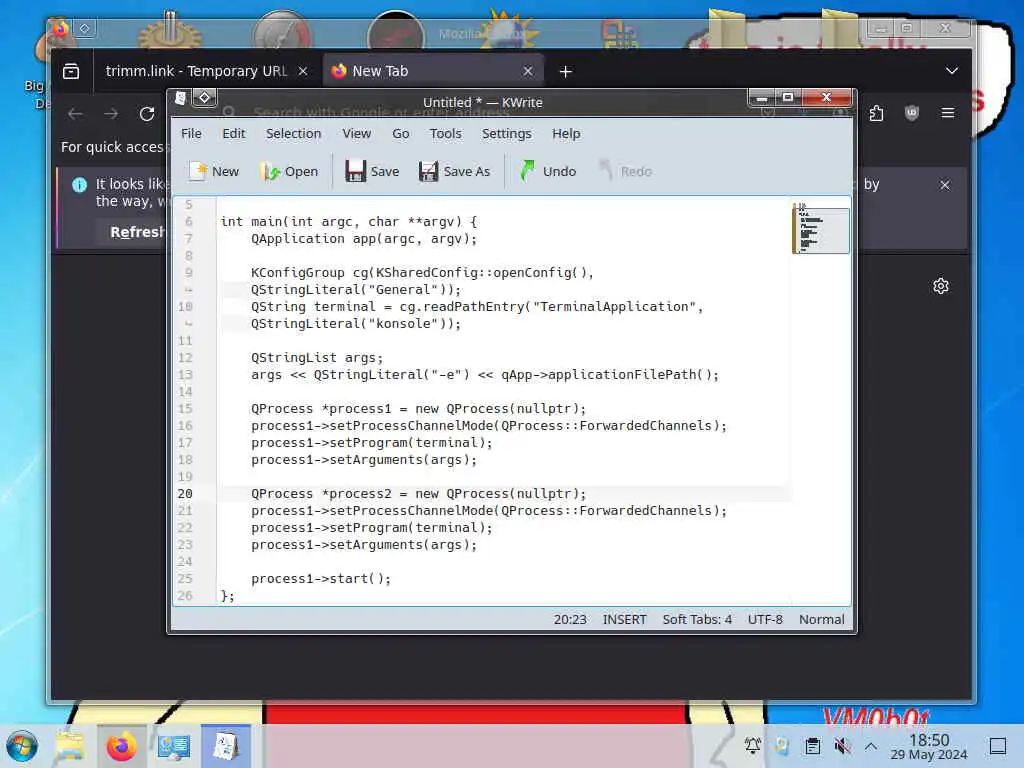Viewport: 1024px width, 768px height.
Task: Undo the last edit with the Undo arrow
Action: click(547, 171)
